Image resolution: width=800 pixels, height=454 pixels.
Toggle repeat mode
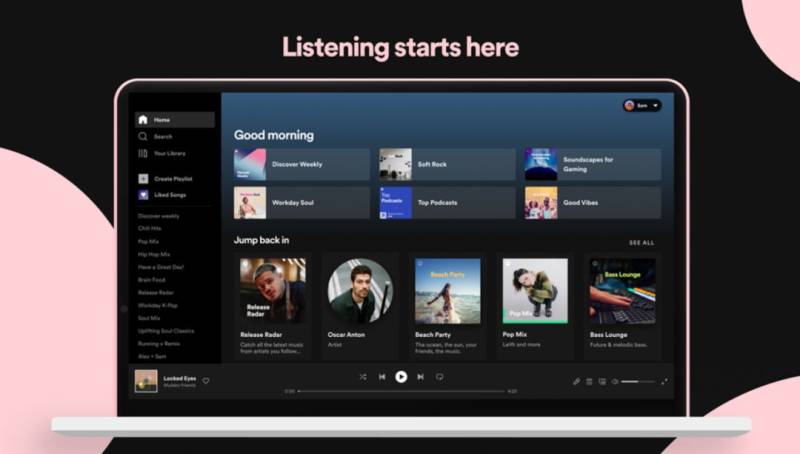[x=439, y=377]
